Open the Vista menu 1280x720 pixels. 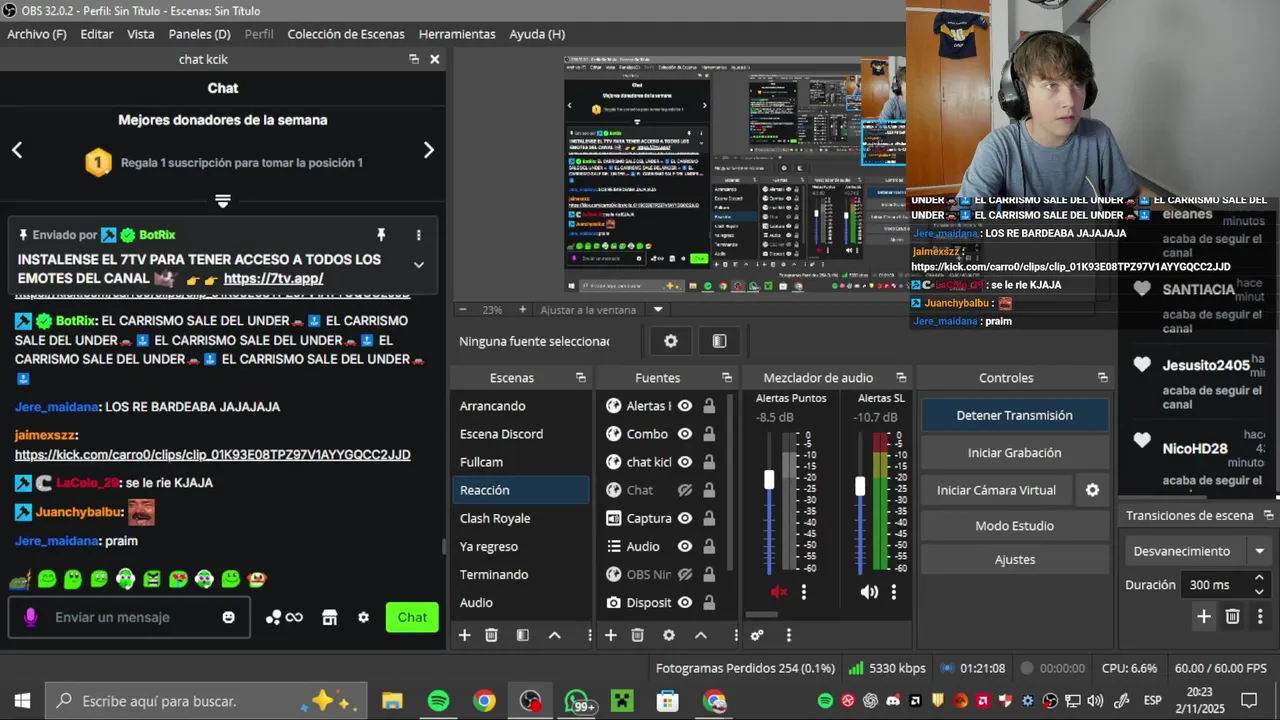[141, 34]
